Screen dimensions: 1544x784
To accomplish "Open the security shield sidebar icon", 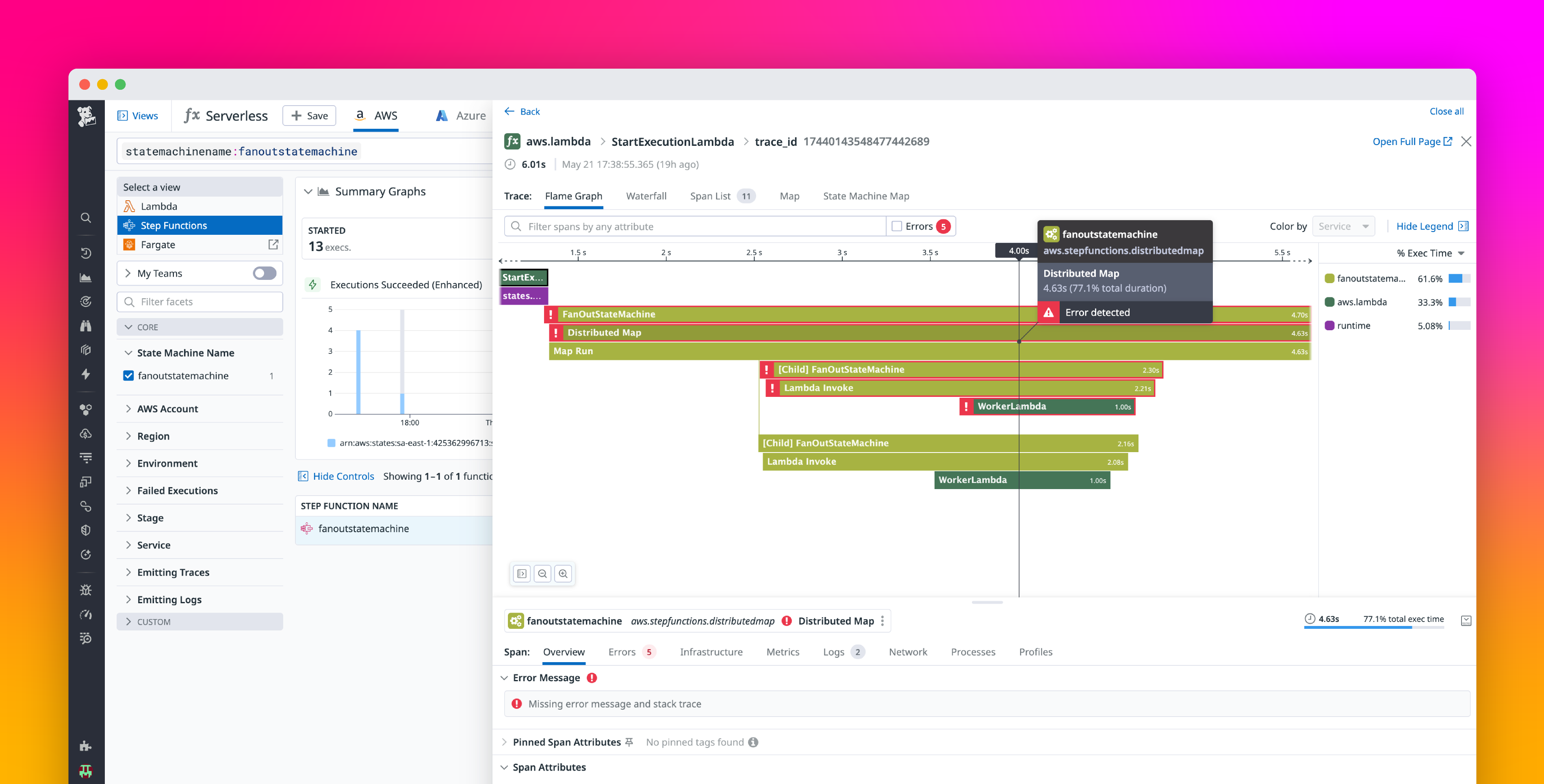I will [86, 530].
